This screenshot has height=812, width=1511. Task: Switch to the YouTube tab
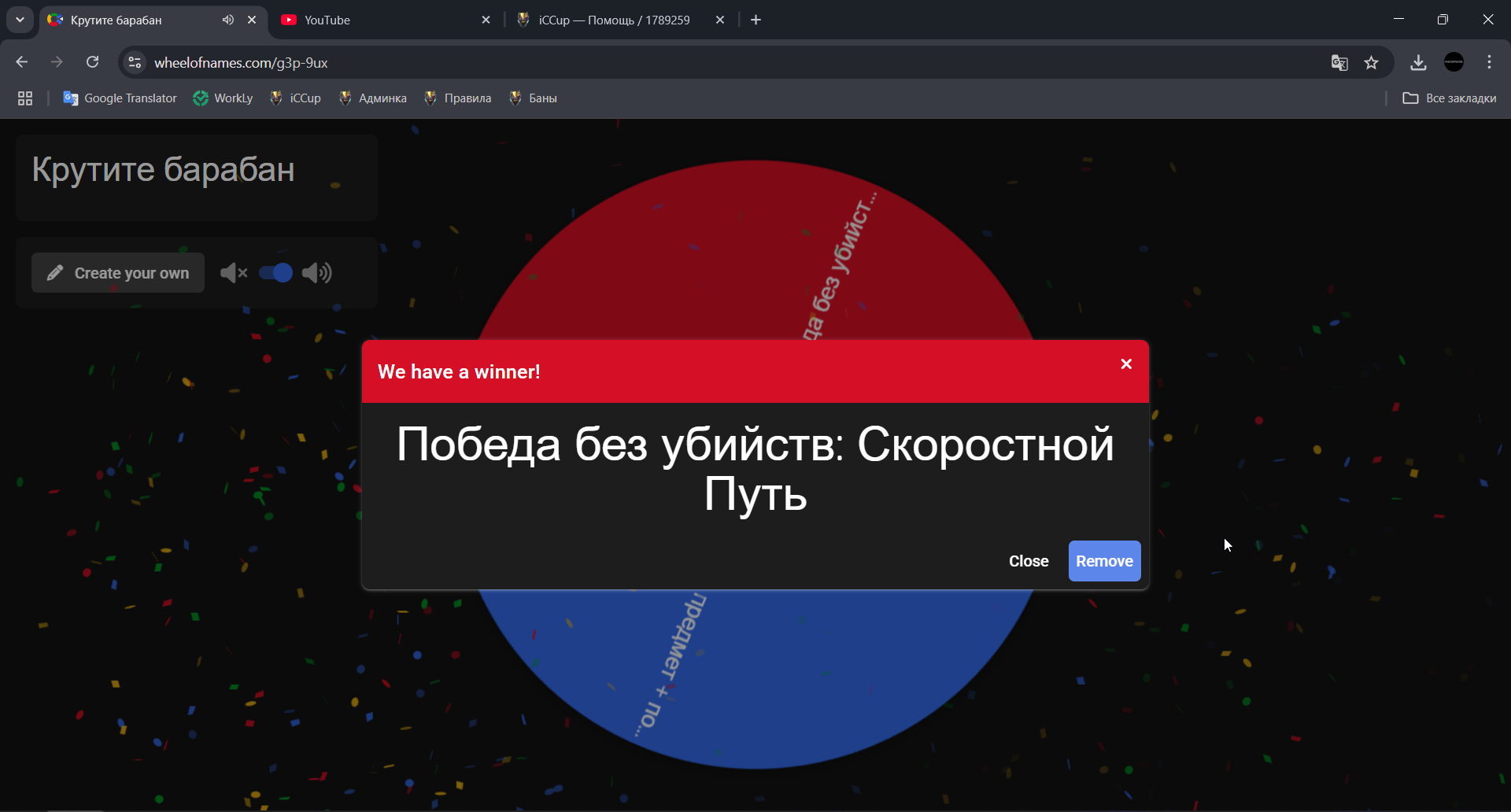(386, 20)
